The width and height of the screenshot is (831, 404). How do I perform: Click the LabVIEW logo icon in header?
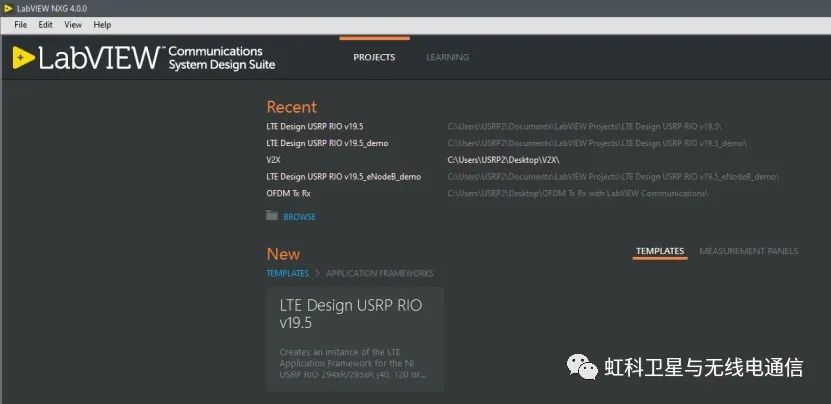pos(24,57)
